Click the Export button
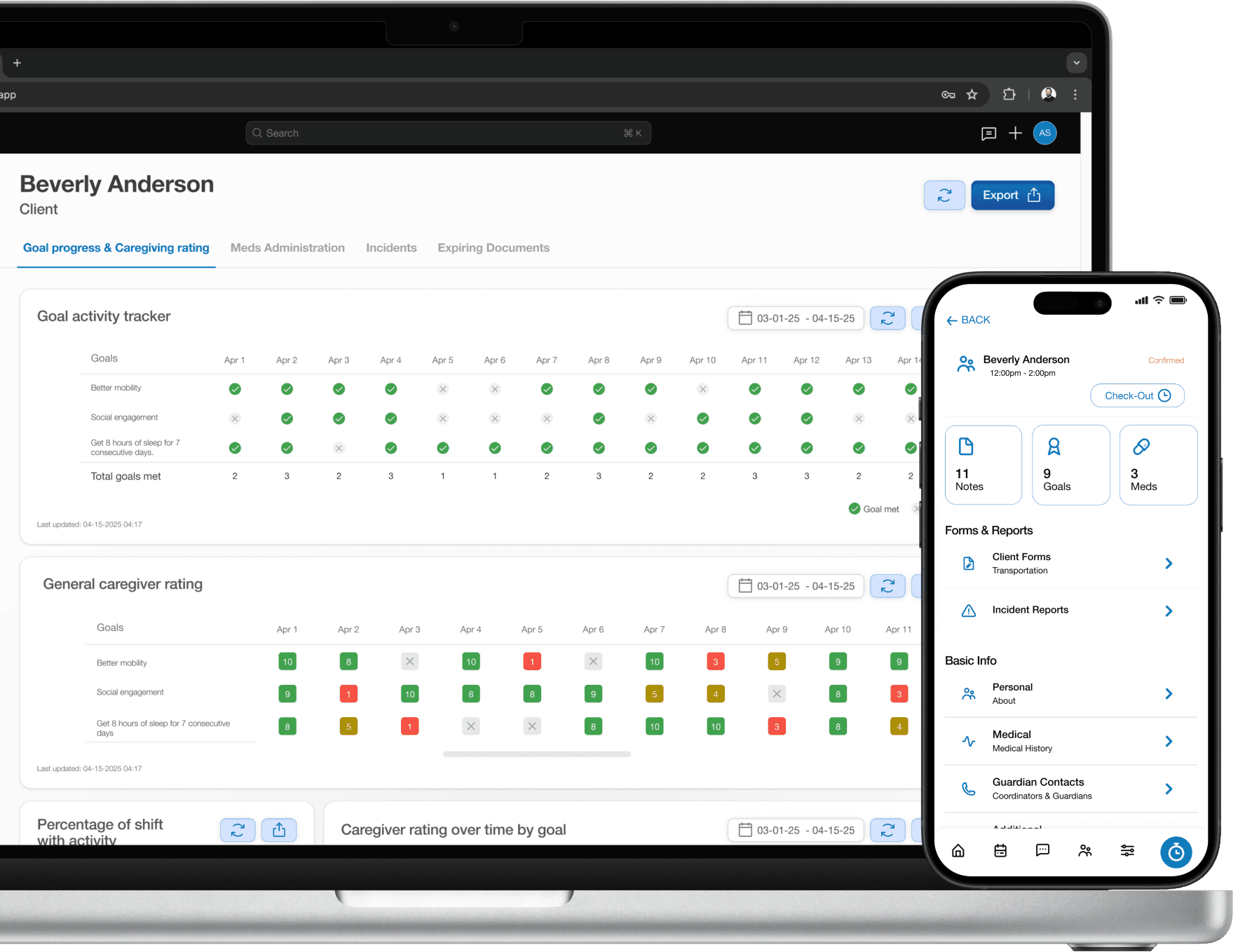Image resolution: width=1238 pixels, height=952 pixels. pos(1012,196)
